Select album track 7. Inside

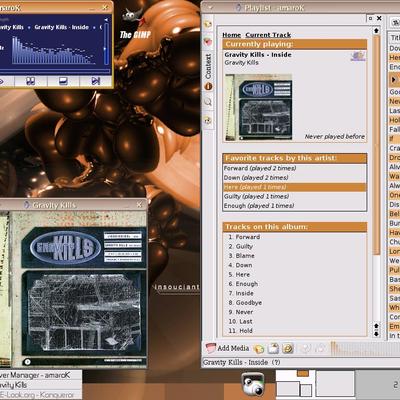(241, 293)
